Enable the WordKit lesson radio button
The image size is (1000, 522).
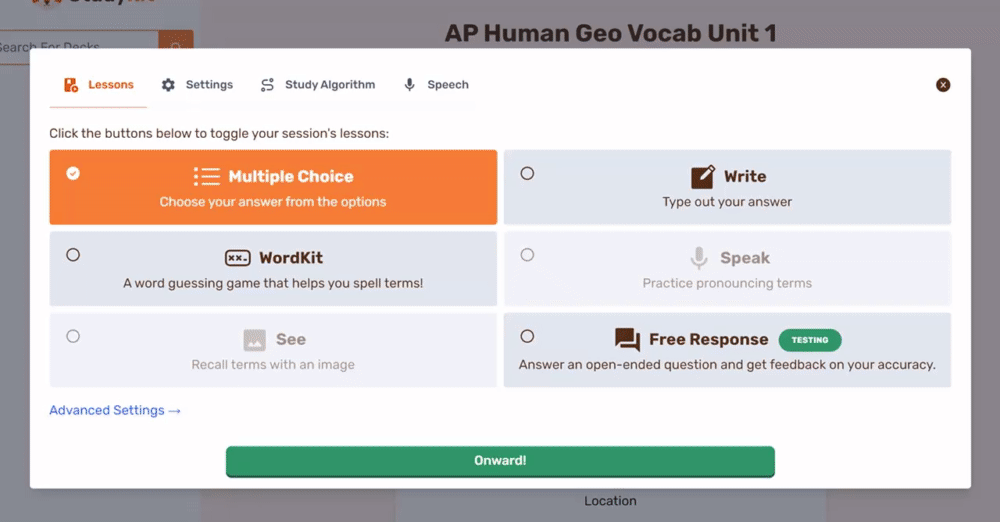(73, 255)
